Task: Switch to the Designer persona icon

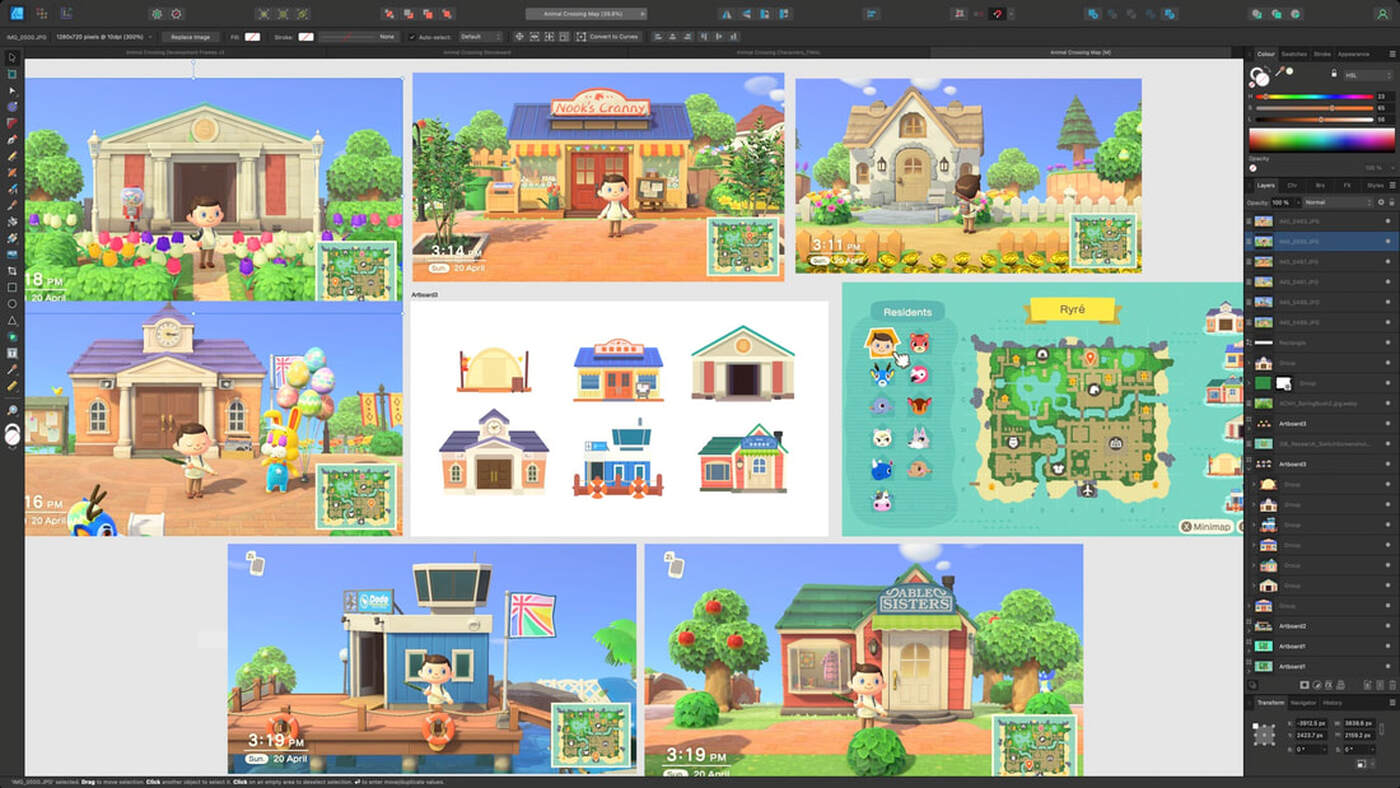Action: [17, 14]
